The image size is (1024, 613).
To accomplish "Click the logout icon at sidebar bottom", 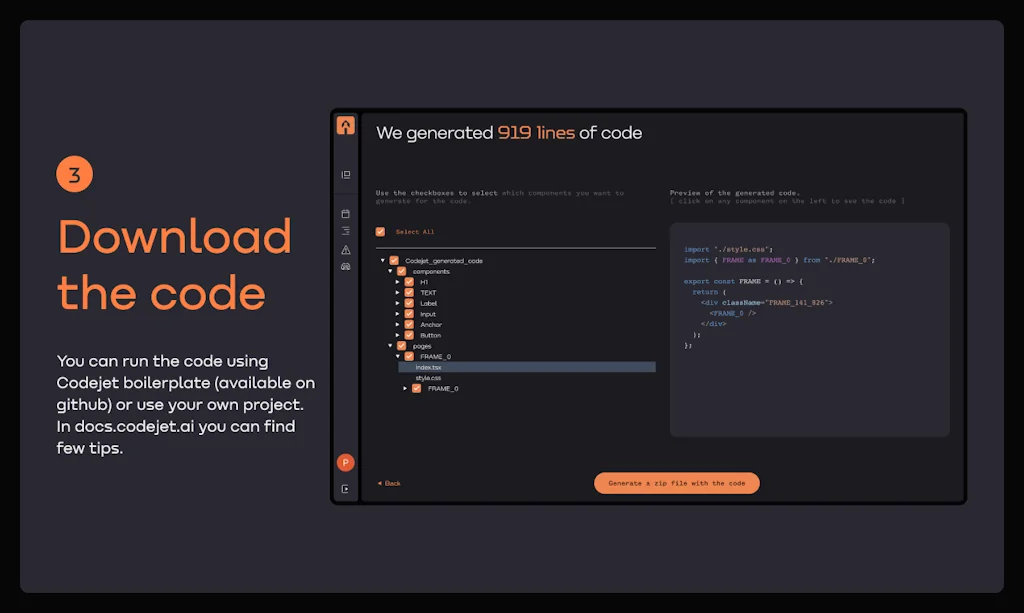I will [344, 487].
